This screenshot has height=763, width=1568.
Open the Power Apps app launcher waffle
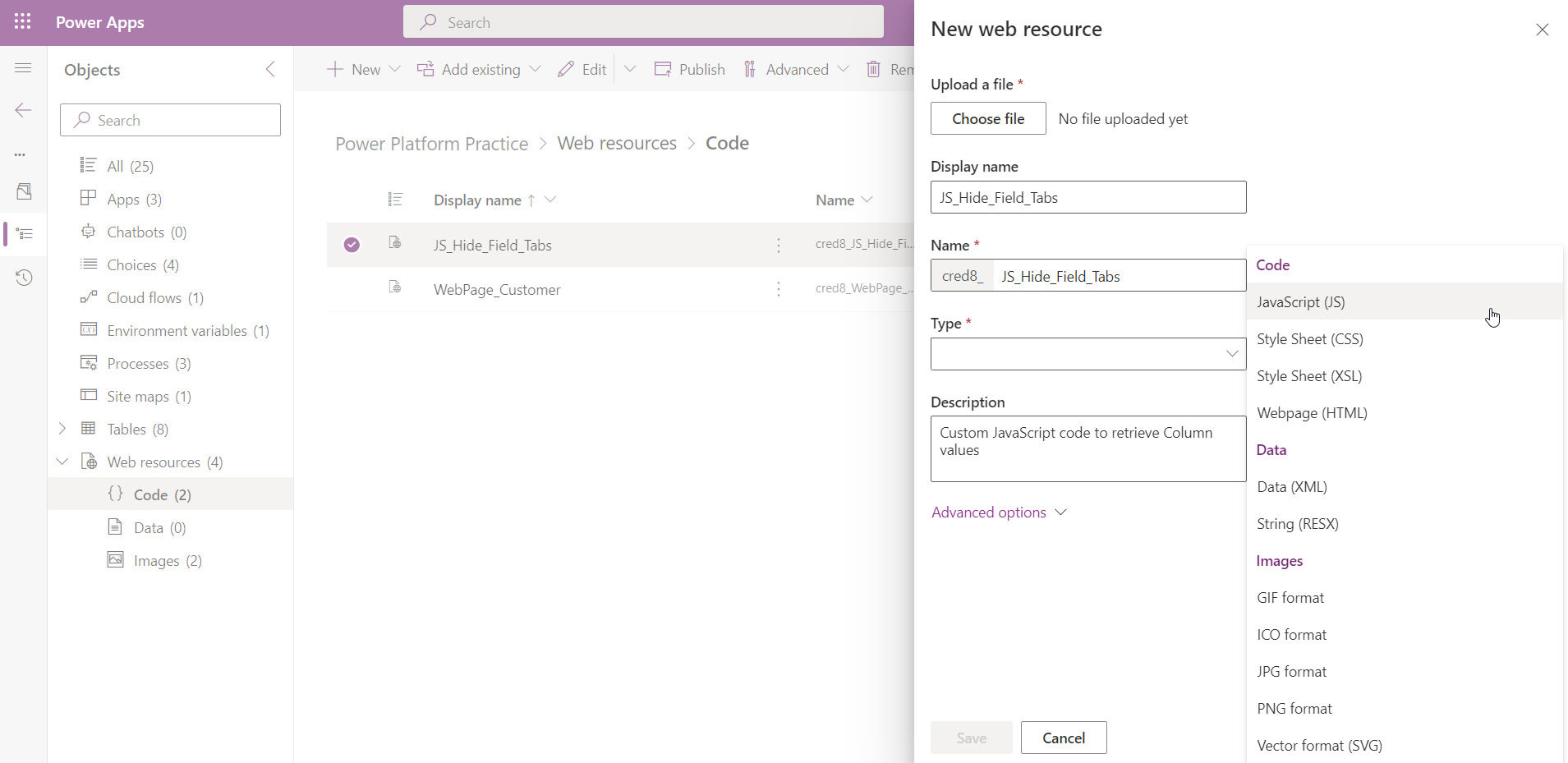click(23, 22)
